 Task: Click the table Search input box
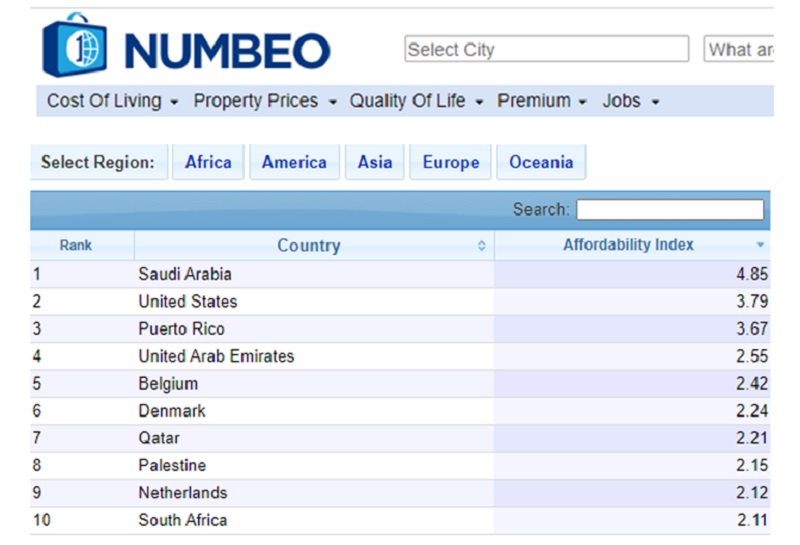pos(670,210)
